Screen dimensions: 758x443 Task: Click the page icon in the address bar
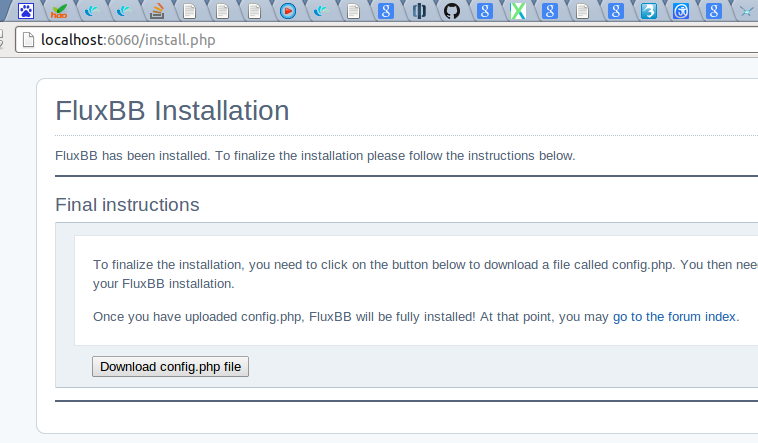tap(29, 40)
